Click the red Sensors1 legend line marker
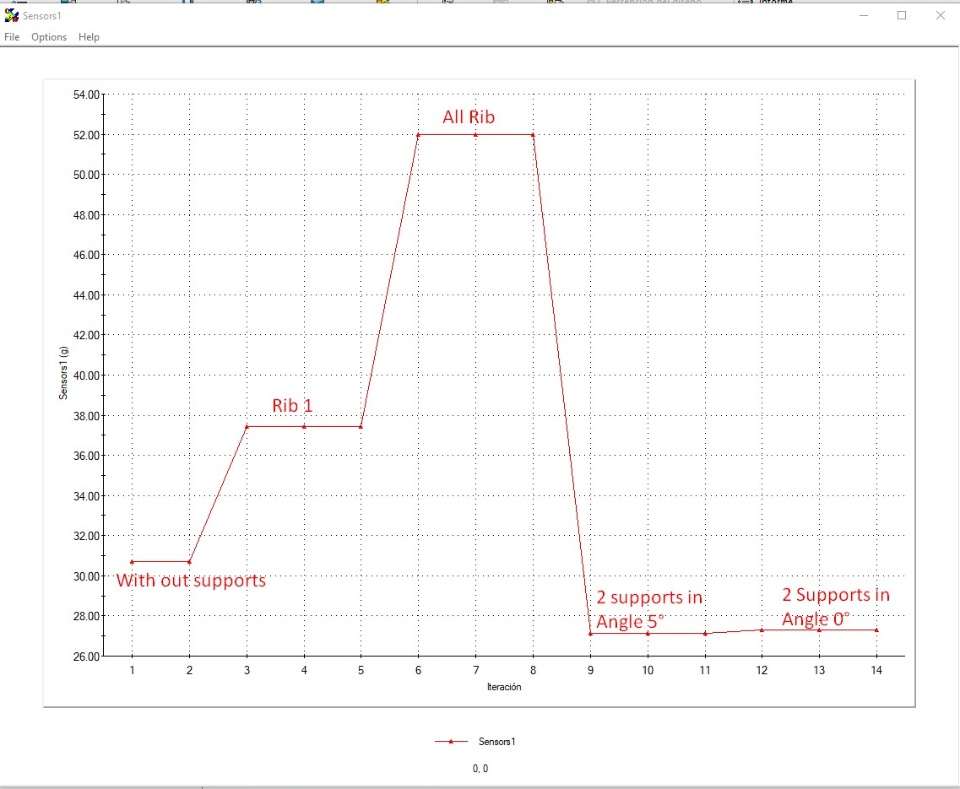The image size is (960, 789). (x=451, y=741)
